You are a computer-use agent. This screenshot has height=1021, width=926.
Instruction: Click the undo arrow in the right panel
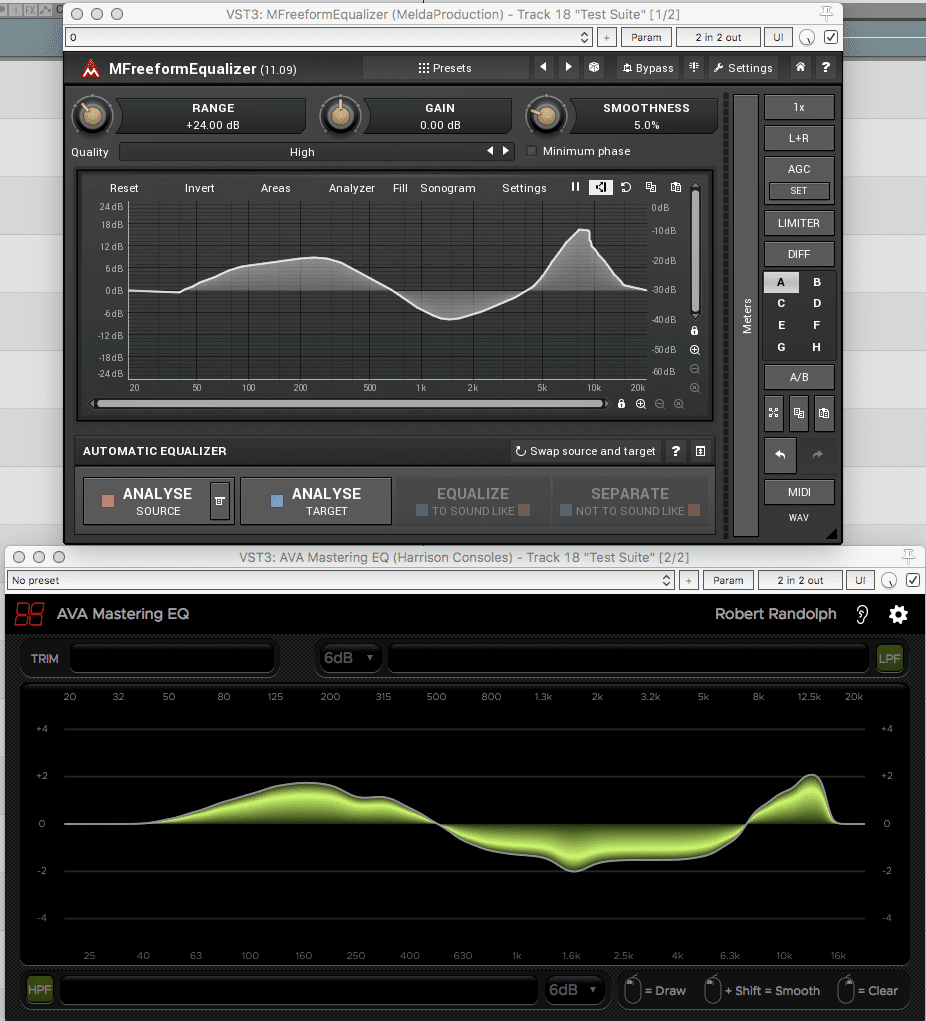[x=780, y=454]
